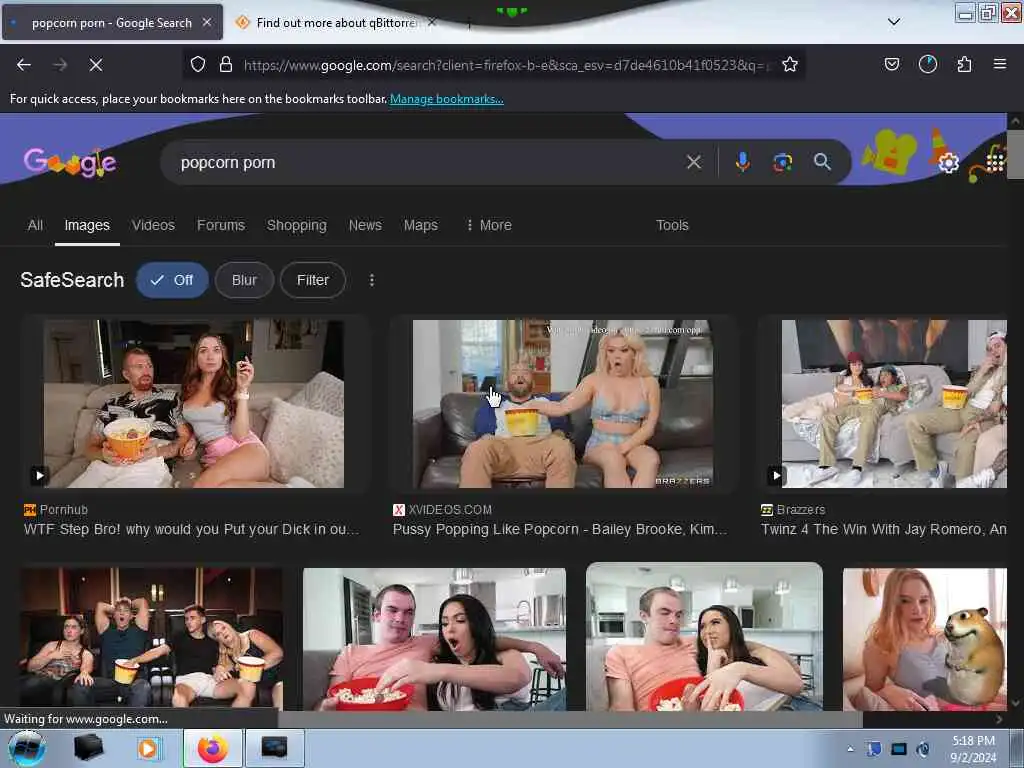
Task: Show hidden system tray icons
Action: [850, 749]
